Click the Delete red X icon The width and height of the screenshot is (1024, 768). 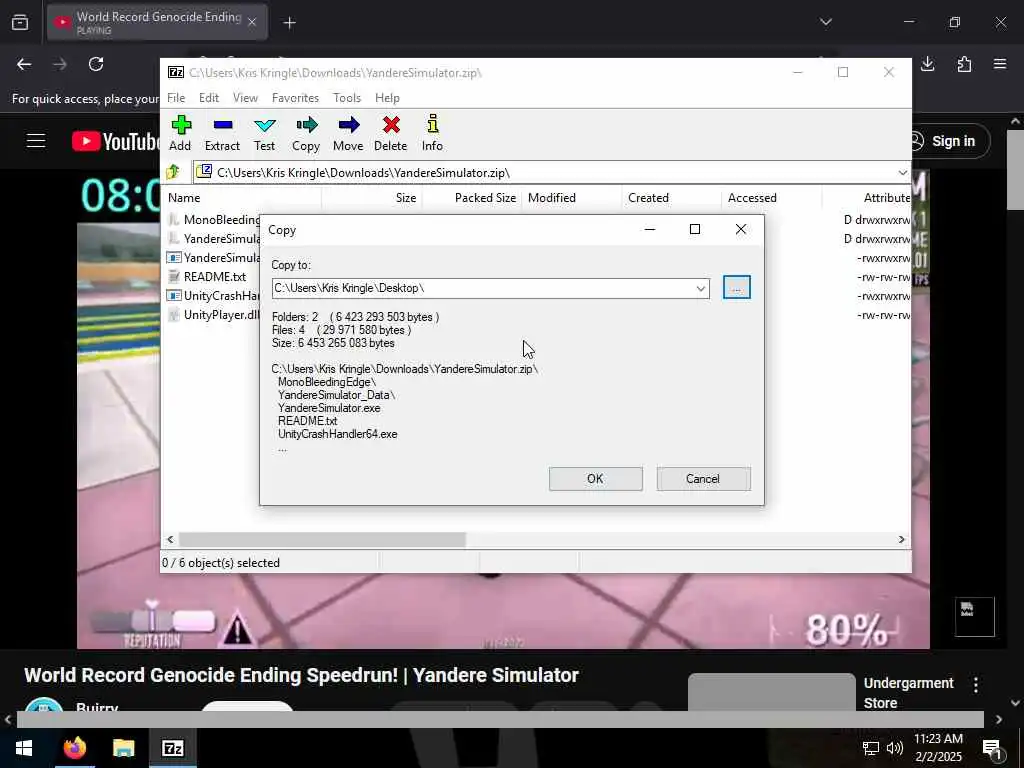[391, 133]
